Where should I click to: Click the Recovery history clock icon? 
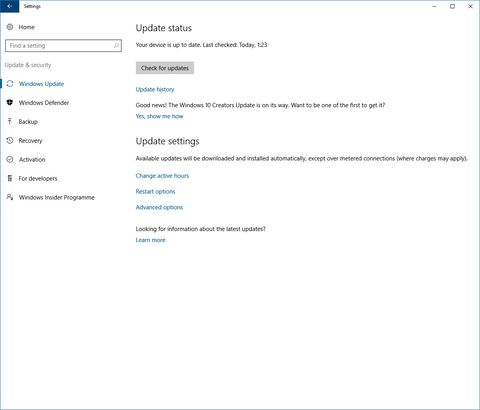10,140
